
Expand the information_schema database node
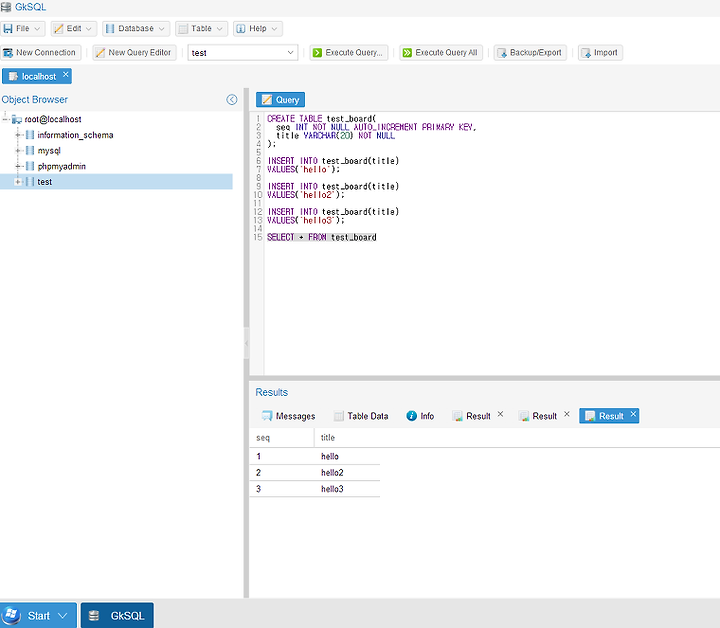(x=18, y=135)
